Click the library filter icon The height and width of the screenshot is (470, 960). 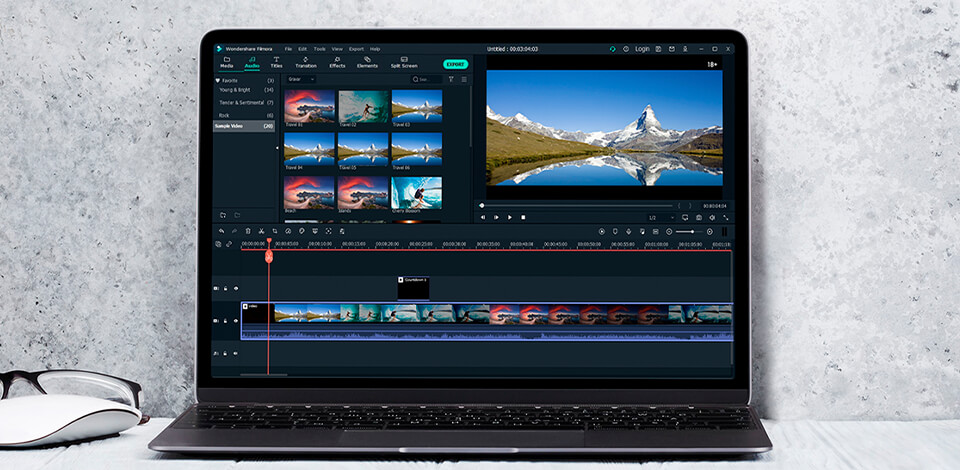[x=451, y=80]
